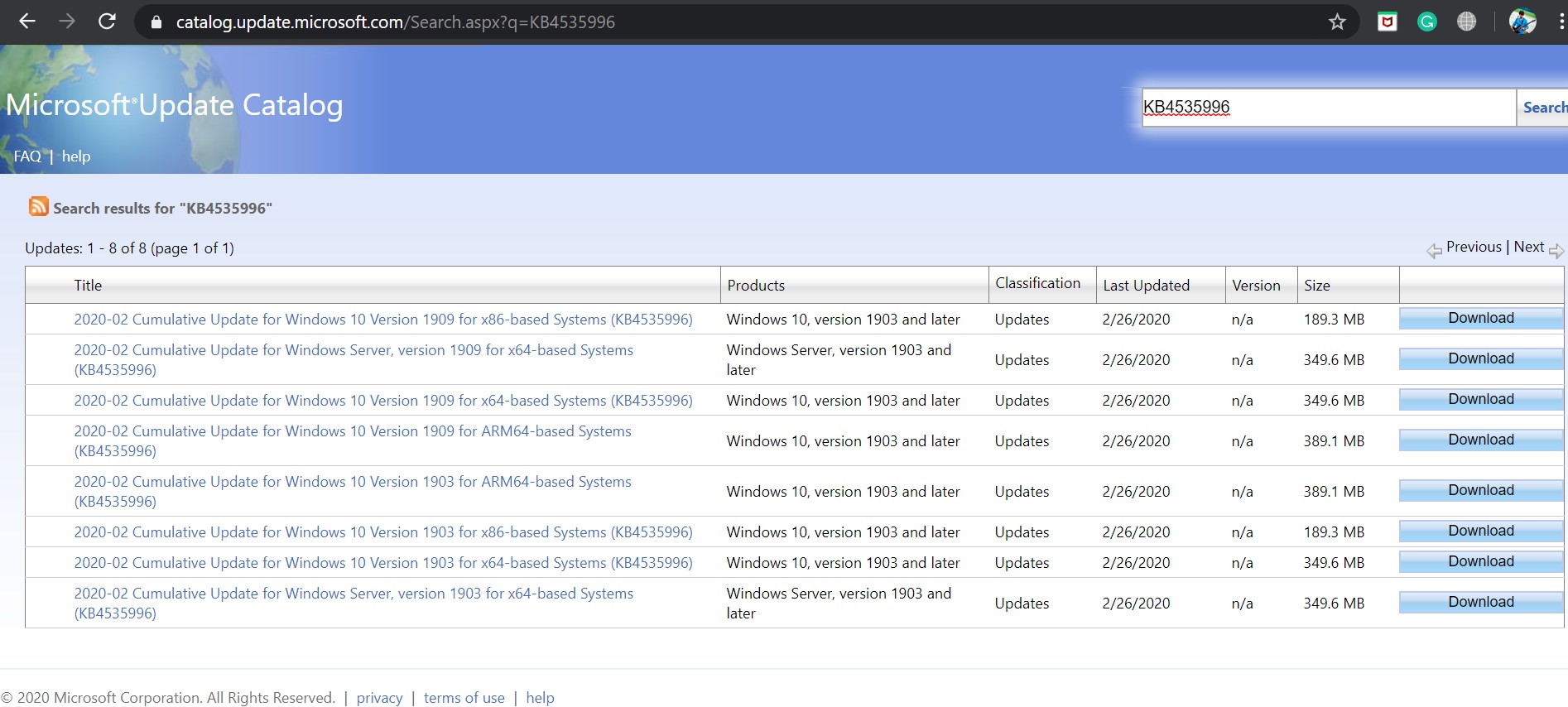Click date '2/26/2020' in Server 1909 row
Image resolution: width=1568 pixels, height=707 pixels.
point(1136,360)
